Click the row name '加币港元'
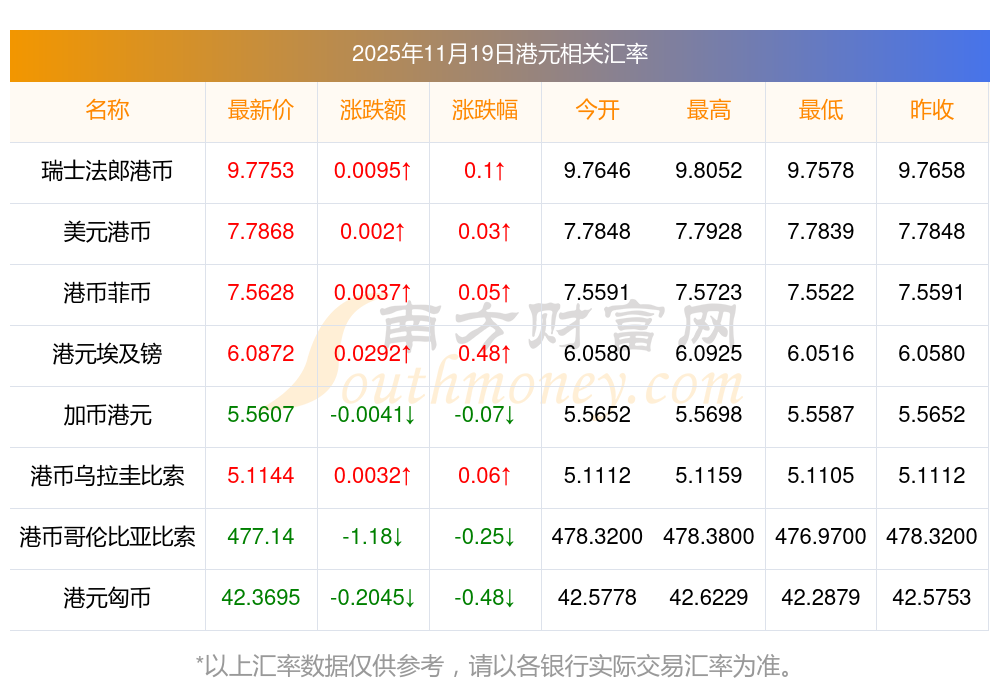 click(x=107, y=415)
